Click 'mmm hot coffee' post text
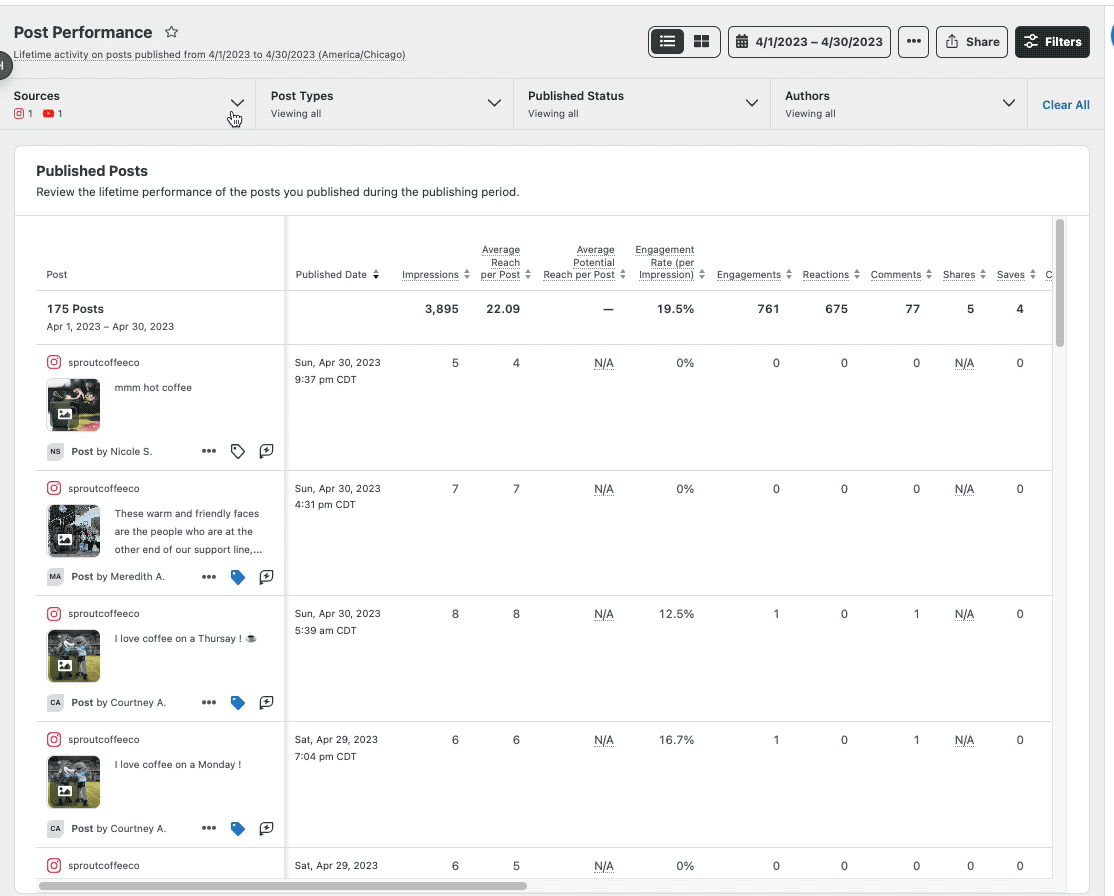1114x896 pixels. (x=153, y=388)
